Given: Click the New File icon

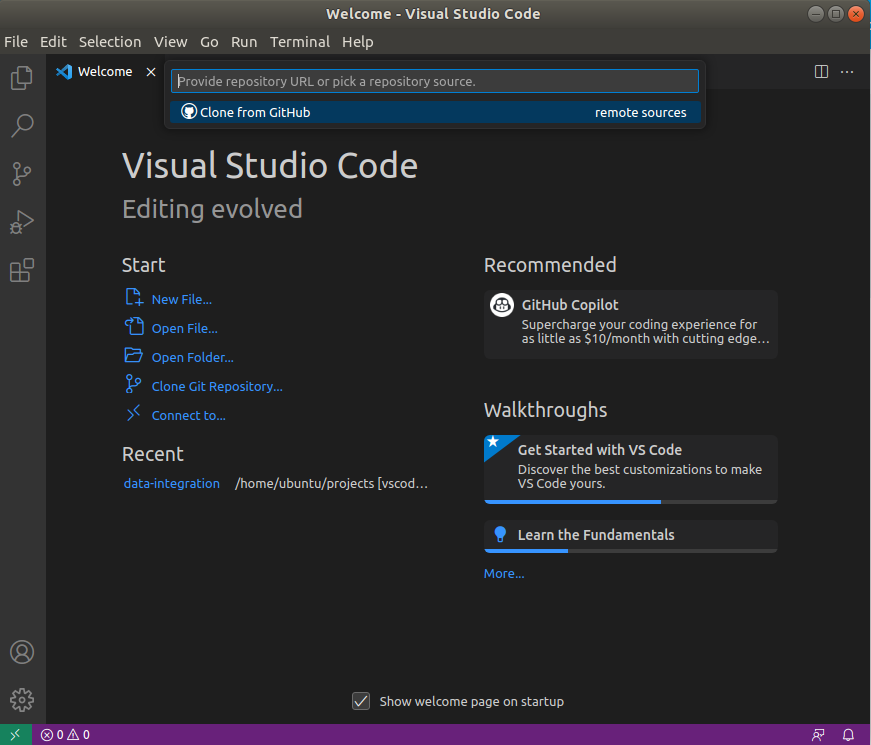Looking at the screenshot, I should tap(134, 298).
